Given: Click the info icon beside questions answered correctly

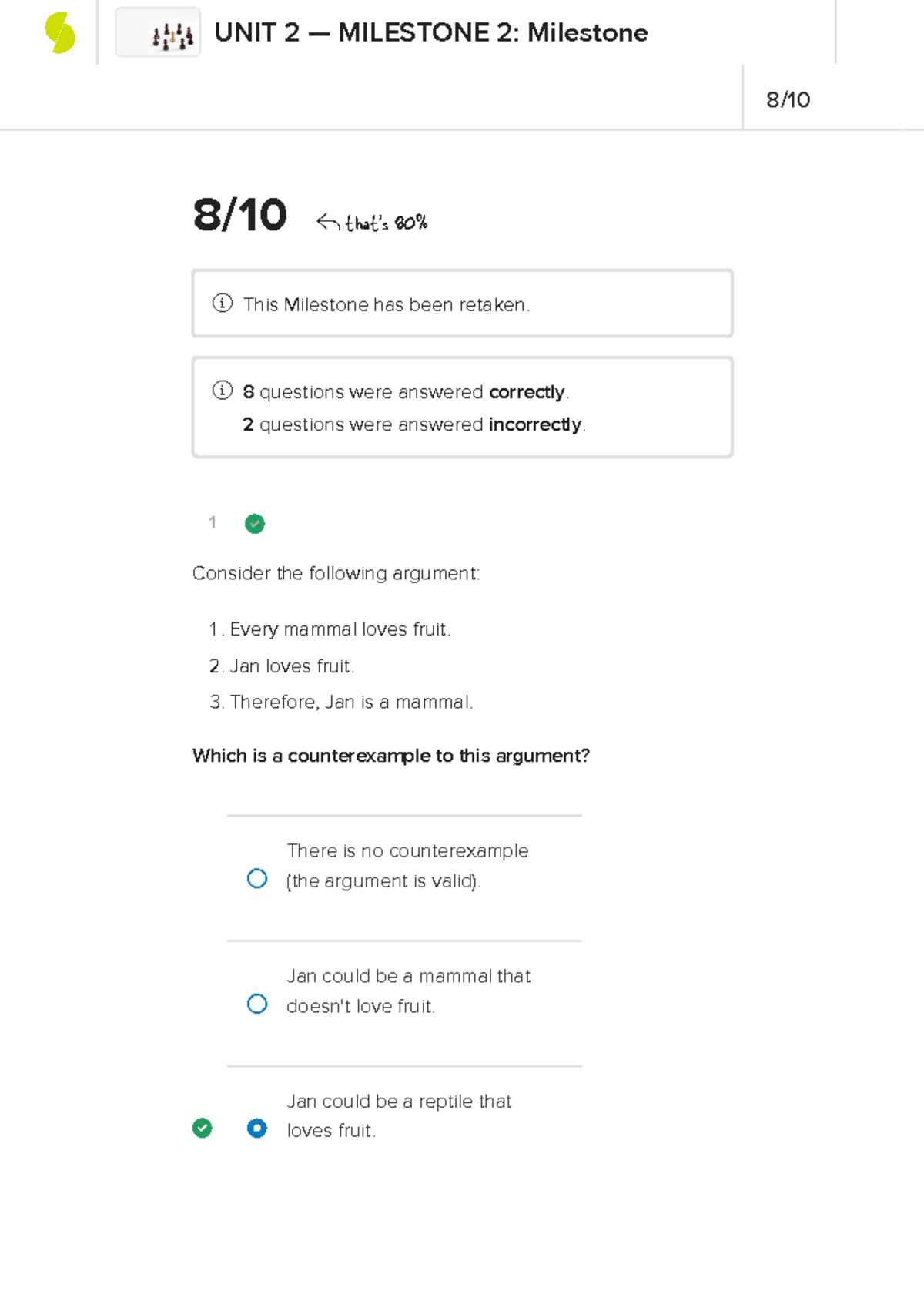Looking at the screenshot, I should tap(223, 391).
